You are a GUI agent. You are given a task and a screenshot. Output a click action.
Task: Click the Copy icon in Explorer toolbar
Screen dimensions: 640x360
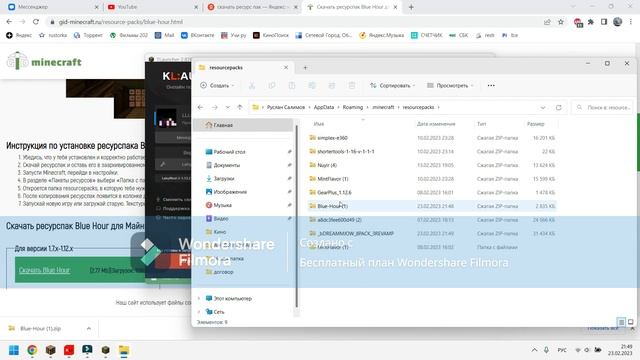coord(272,85)
